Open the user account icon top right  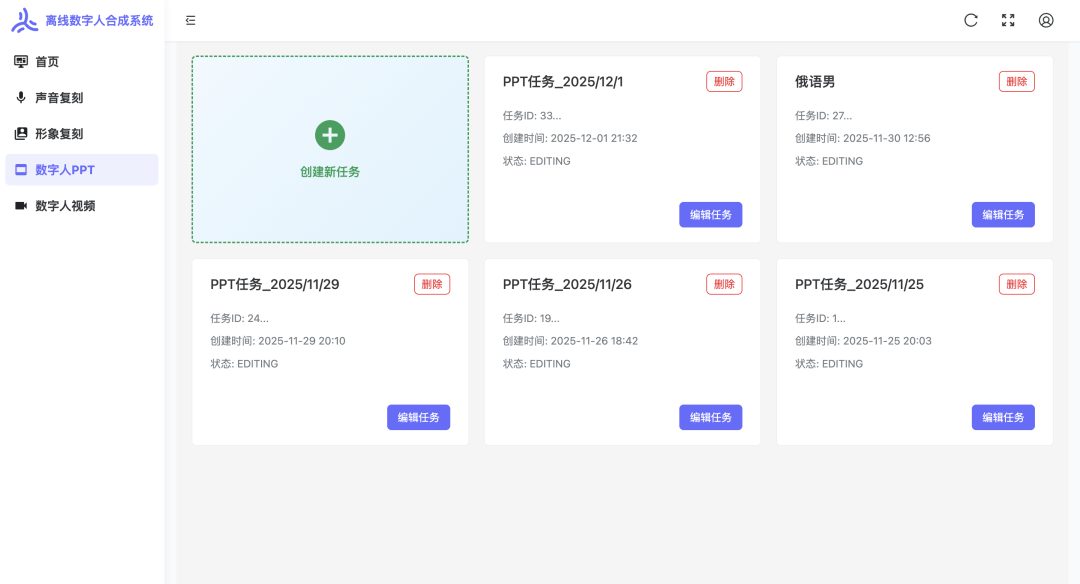tap(1045, 19)
